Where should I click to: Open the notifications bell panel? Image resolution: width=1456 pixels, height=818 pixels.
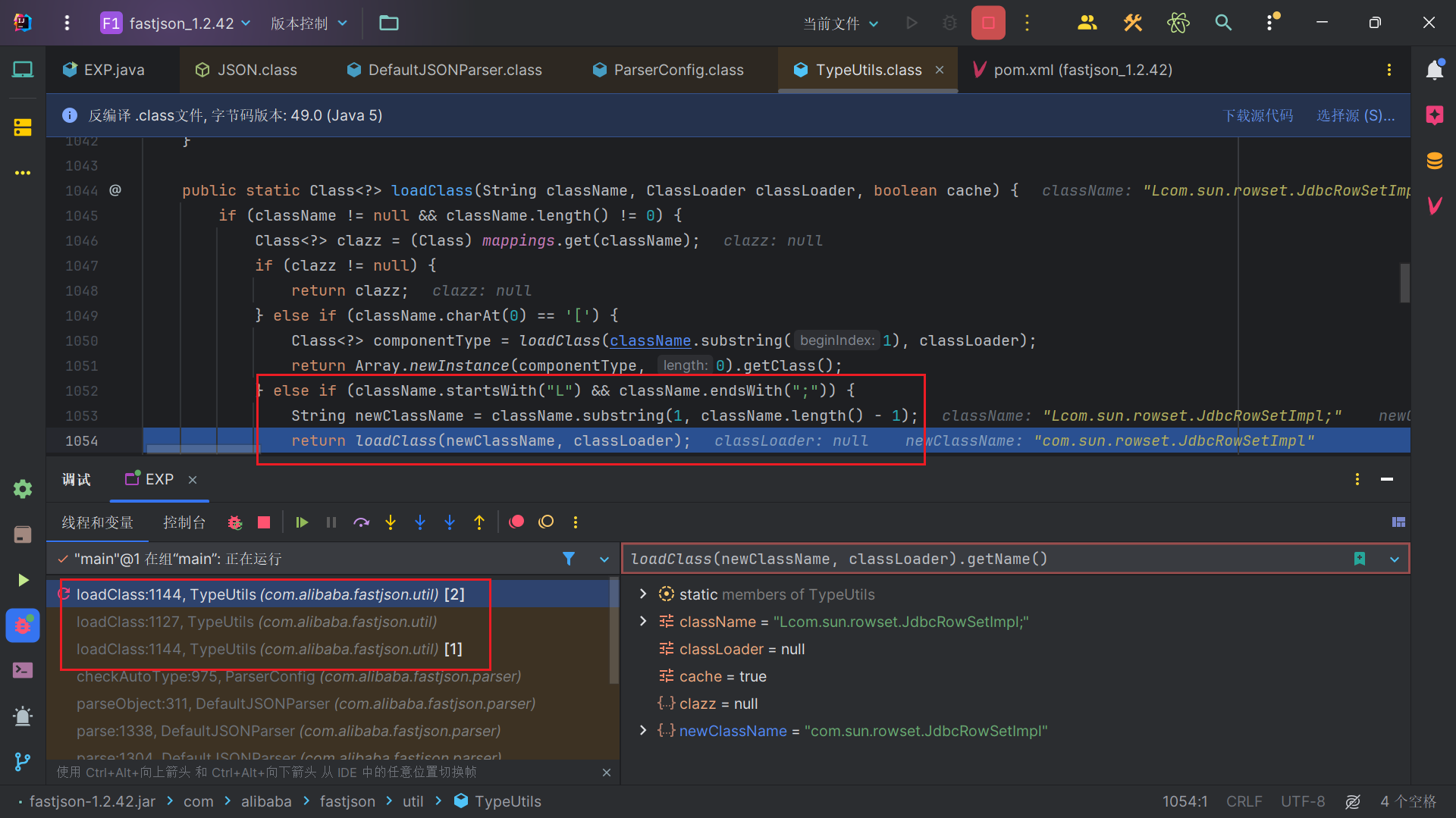tap(1434, 70)
